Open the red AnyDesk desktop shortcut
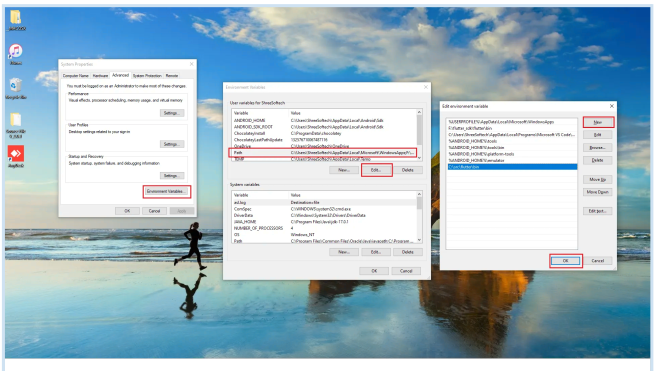The image size is (656, 371). [x=16, y=154]
